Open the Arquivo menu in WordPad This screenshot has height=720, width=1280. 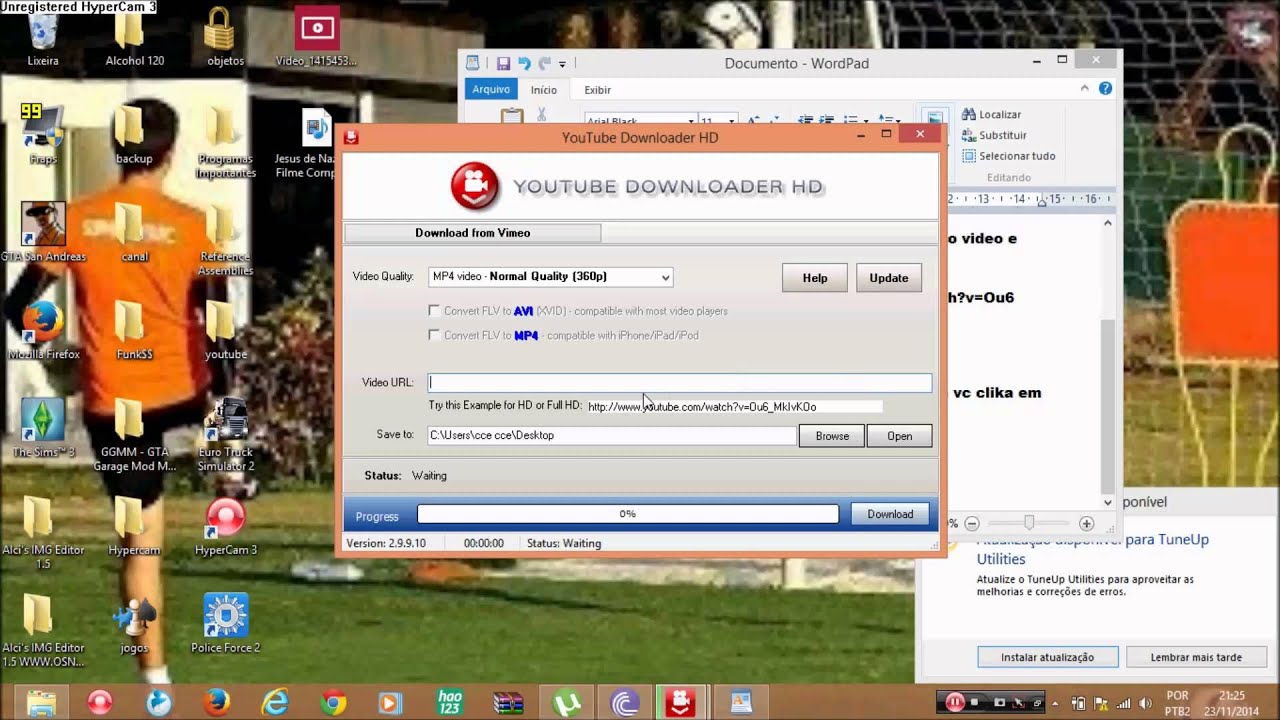pyautogui.click(x=491, y=89)
